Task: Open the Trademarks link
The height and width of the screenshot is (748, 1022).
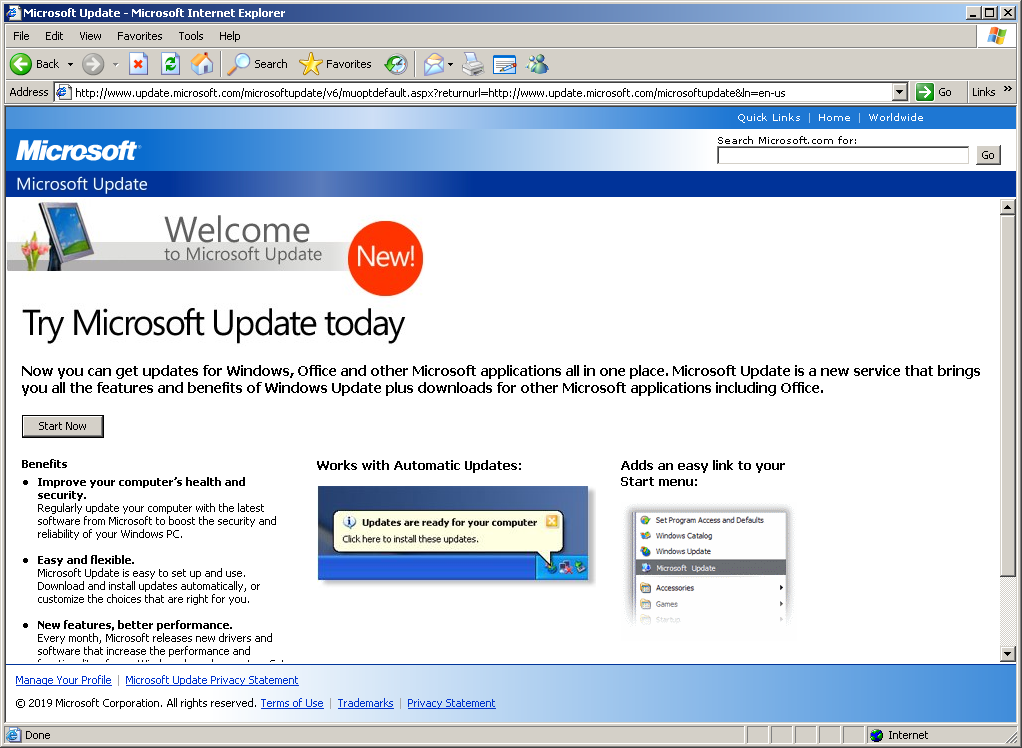Action: [x=365, y=703]
